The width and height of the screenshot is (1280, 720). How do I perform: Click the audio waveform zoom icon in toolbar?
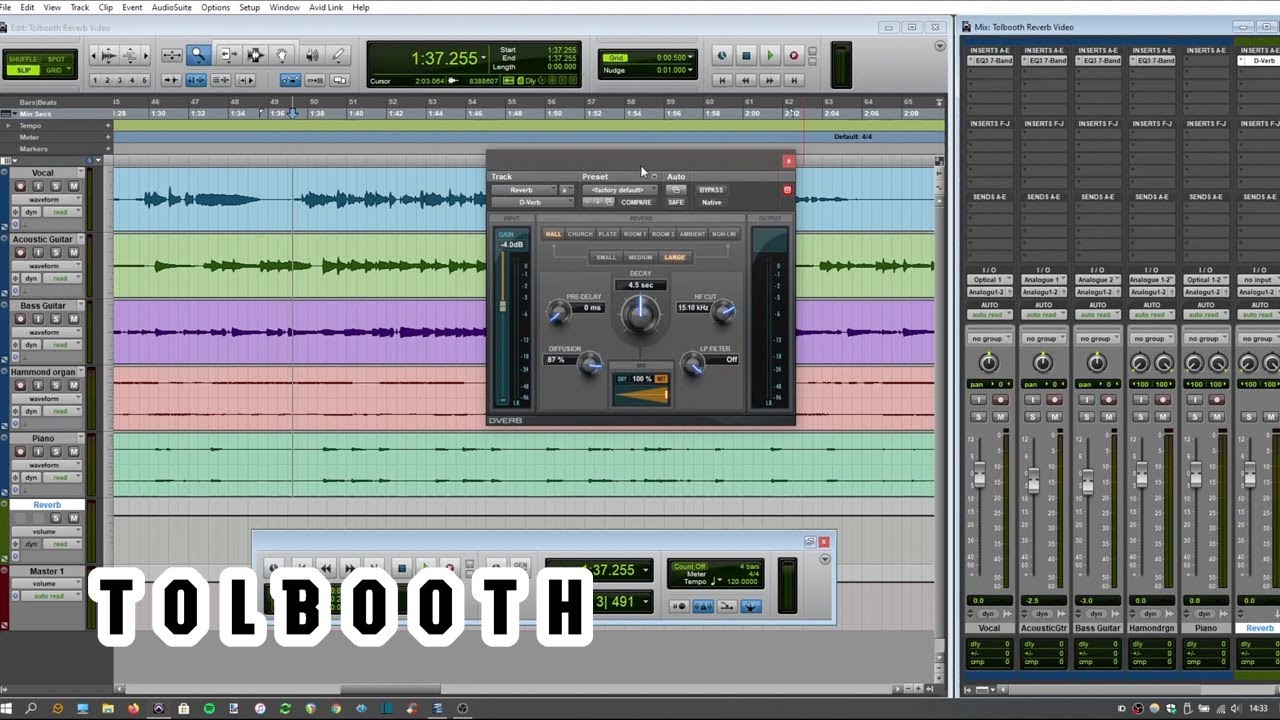click(x=108, y=55)
